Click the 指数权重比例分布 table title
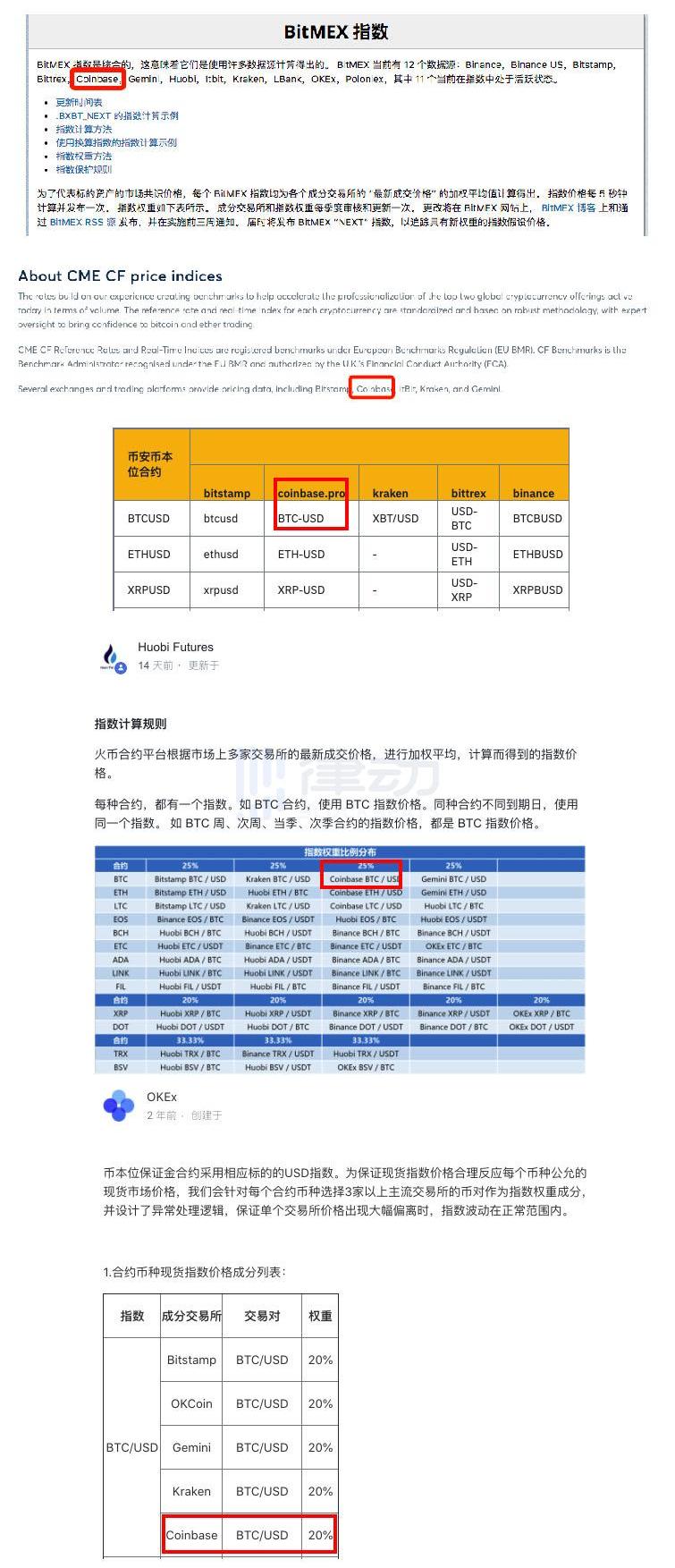675x1568 pixels. coord(340,852)
